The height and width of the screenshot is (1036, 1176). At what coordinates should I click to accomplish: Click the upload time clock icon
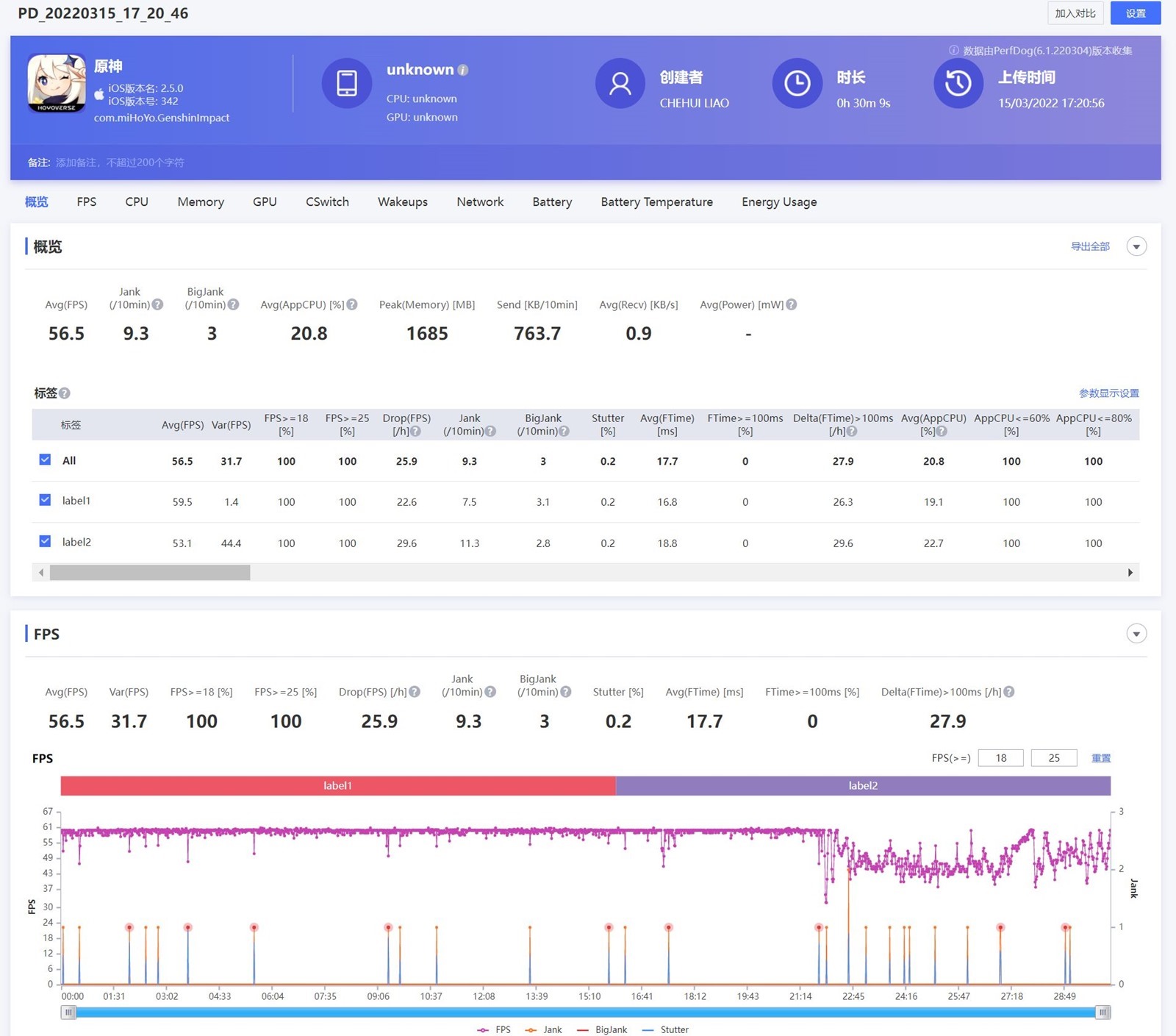point(958,83)
